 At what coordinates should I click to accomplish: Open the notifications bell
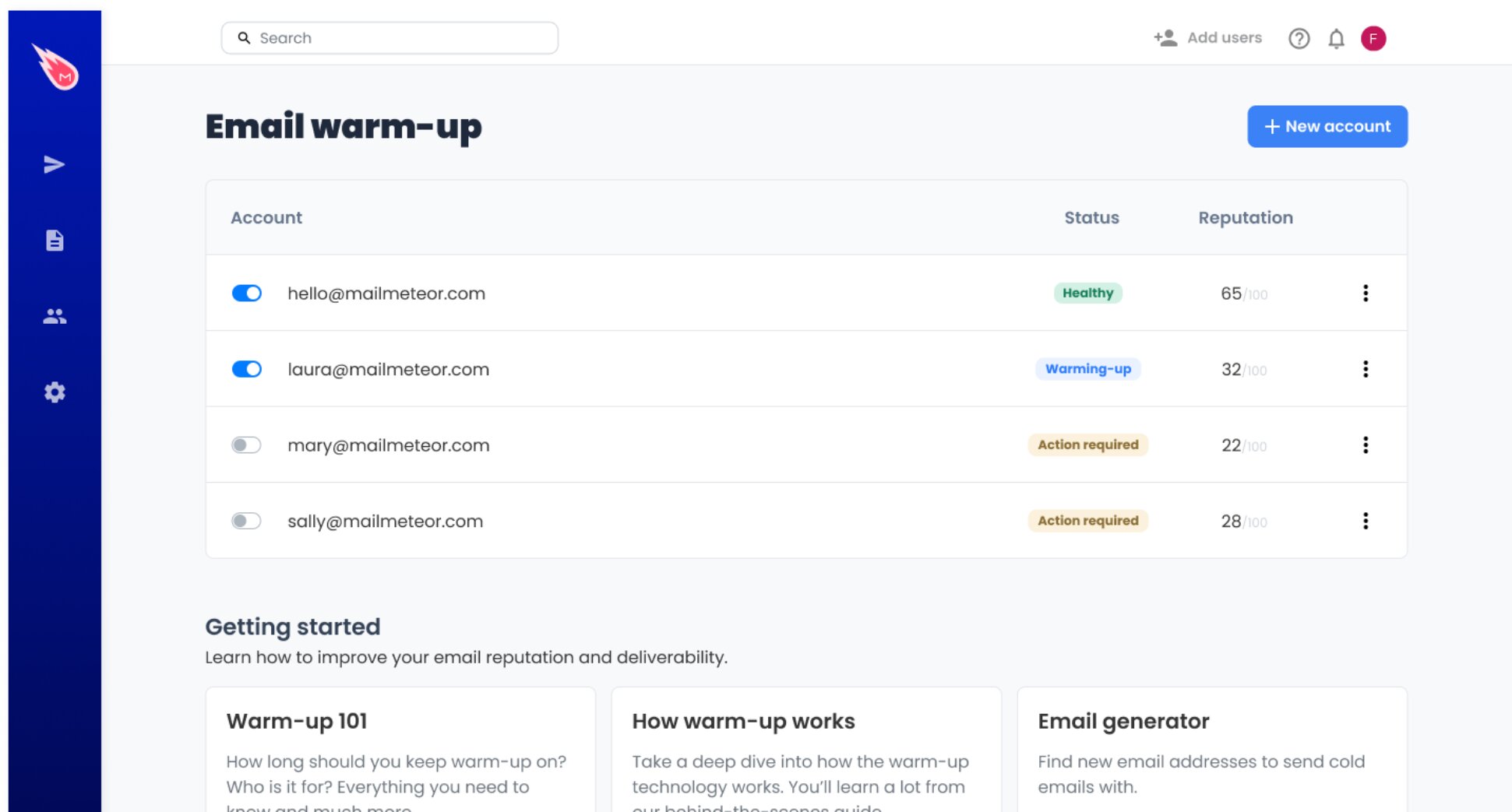(1336, 38)
